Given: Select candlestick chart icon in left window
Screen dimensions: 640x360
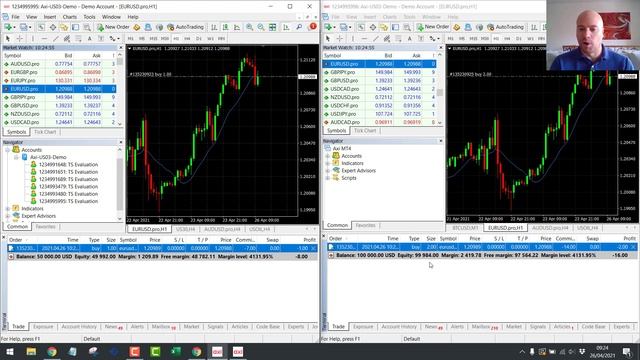Looking at the screenshot, I should point(226,27).
